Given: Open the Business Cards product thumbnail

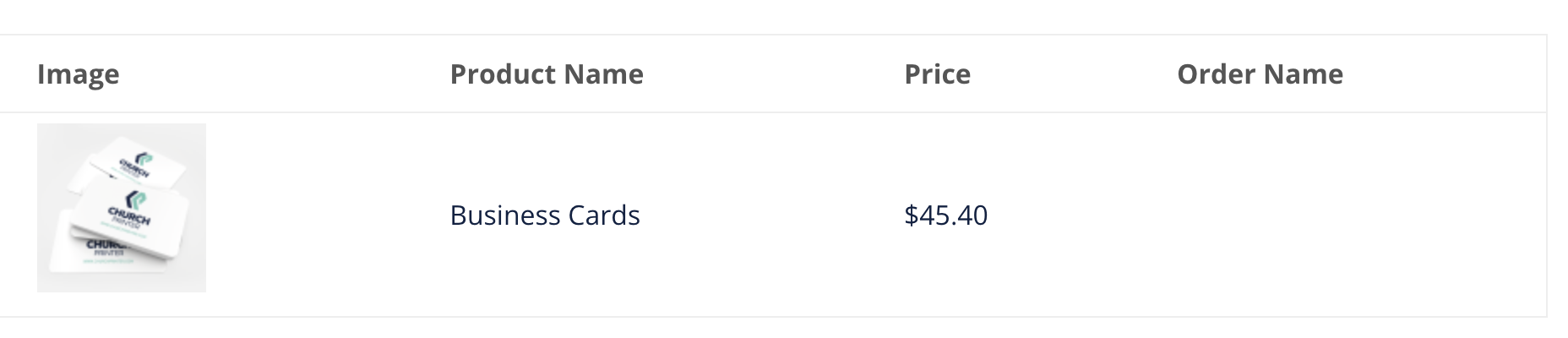Looking at the screenshot, I should coord(122,208).
